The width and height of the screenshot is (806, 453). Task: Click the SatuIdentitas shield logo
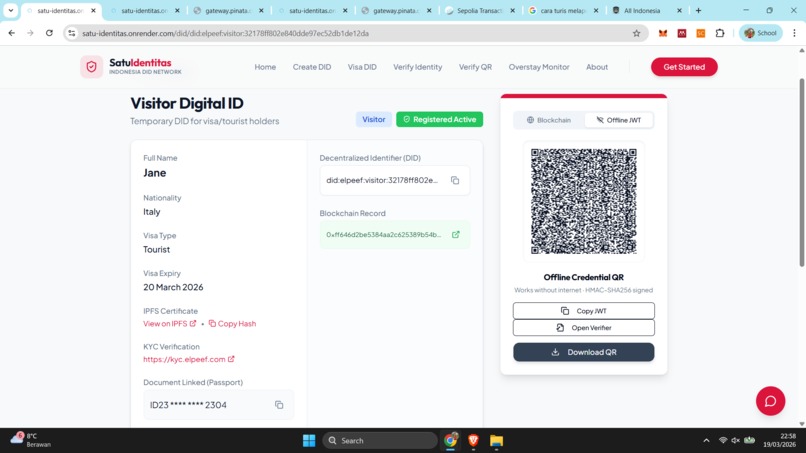91,67
